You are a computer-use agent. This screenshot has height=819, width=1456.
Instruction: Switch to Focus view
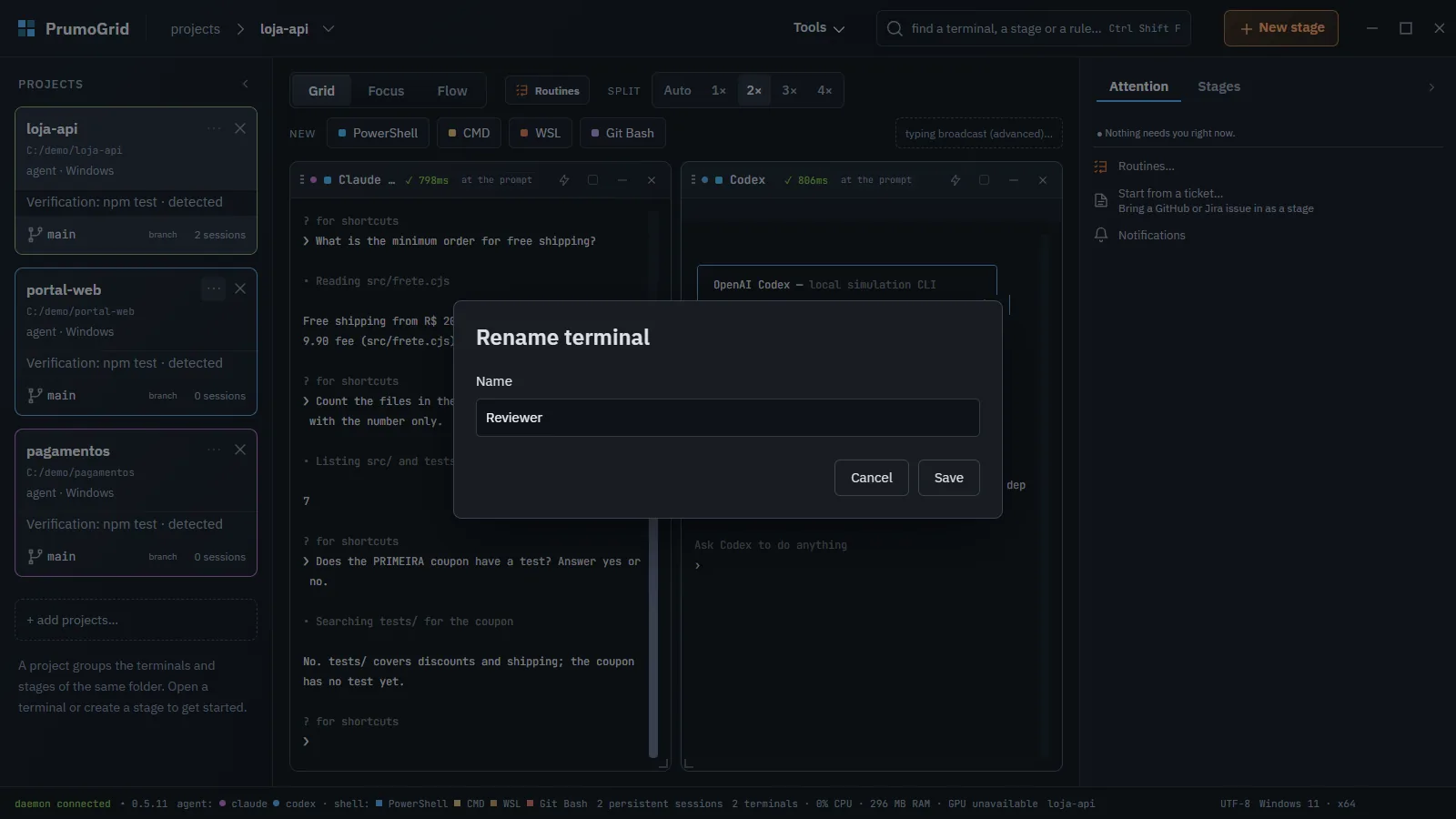point(386,91)
